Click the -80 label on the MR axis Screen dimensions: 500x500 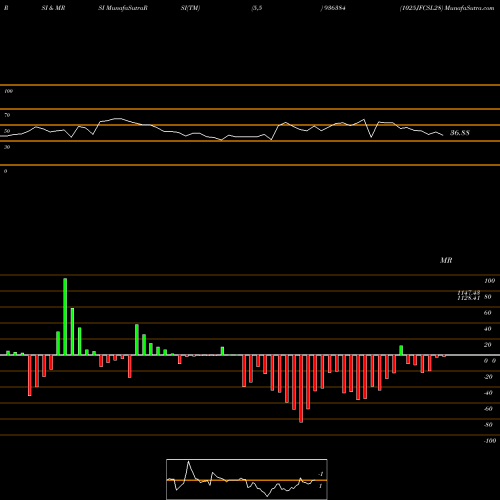point(488,425)
